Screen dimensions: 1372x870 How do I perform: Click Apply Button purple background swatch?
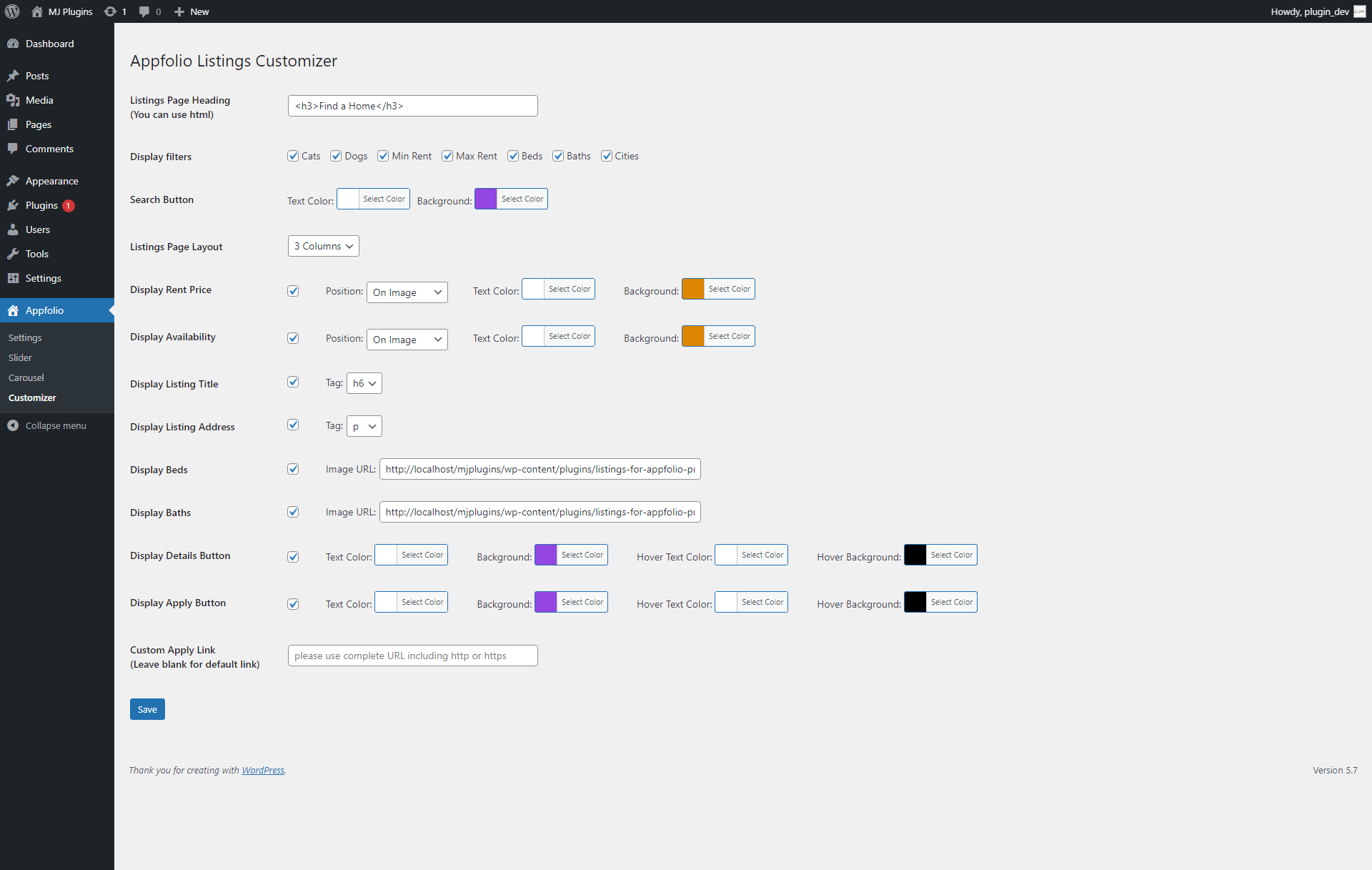point(546,602)
